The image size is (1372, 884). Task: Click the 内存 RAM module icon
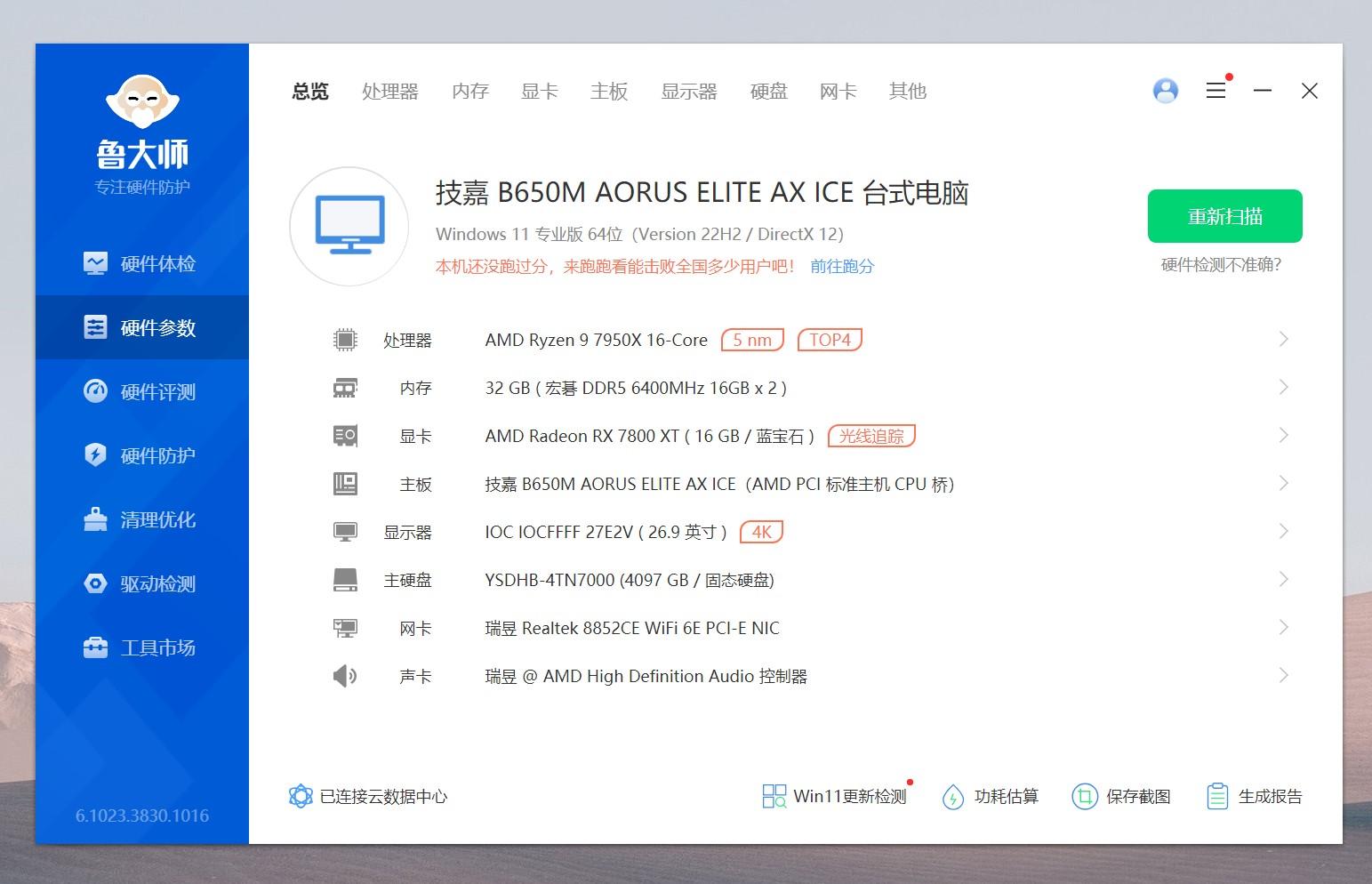tap(345, 388)
